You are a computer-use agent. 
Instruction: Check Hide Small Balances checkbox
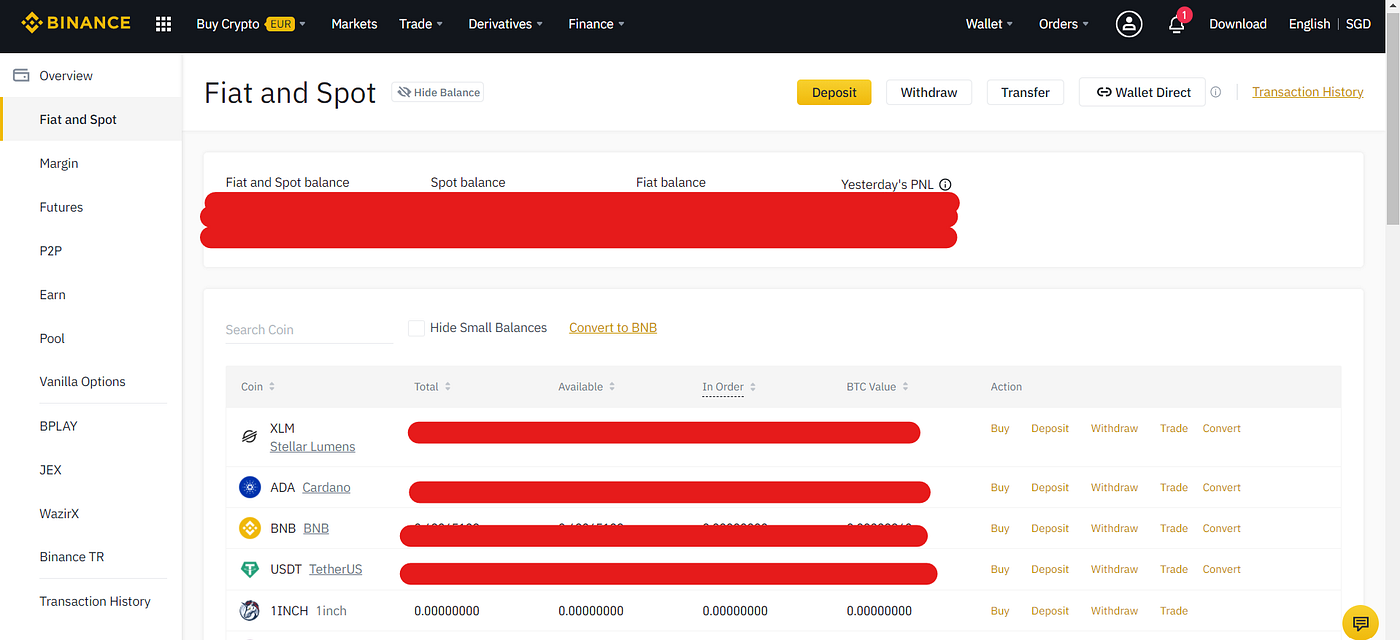point(416,328)
